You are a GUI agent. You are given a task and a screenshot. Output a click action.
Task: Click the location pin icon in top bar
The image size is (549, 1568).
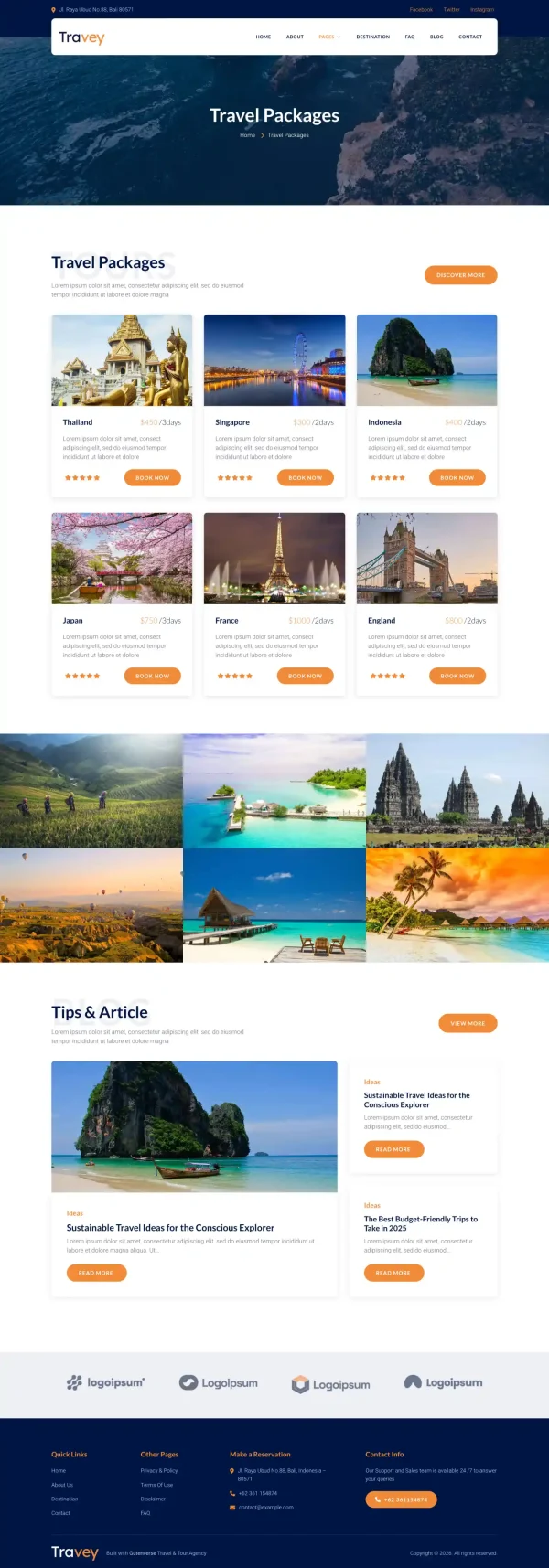[53, 9]
